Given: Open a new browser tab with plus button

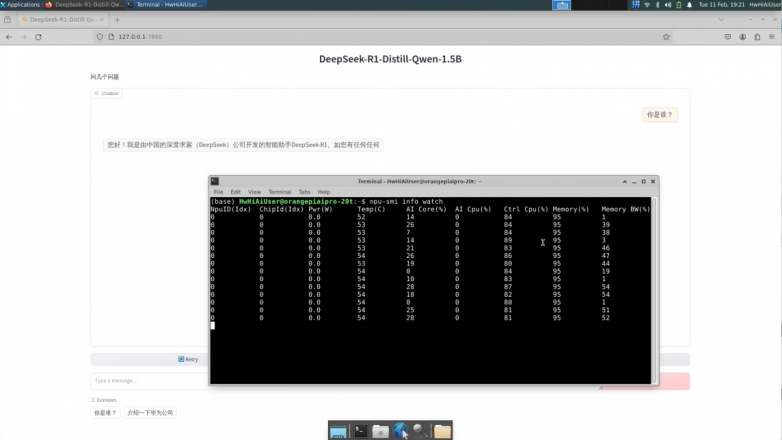Looking at the screenshot, I should pos(117,19).
